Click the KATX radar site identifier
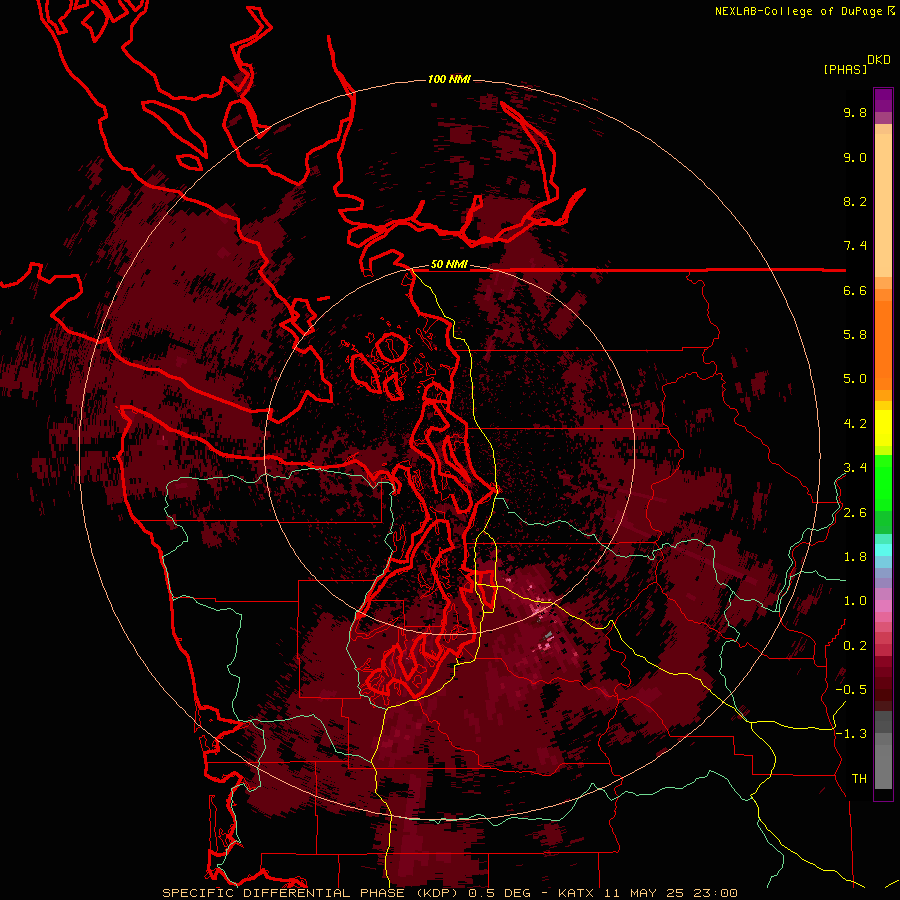Image resolution: width=900 pixels, height=900 pixels. [x=577, y=893]
